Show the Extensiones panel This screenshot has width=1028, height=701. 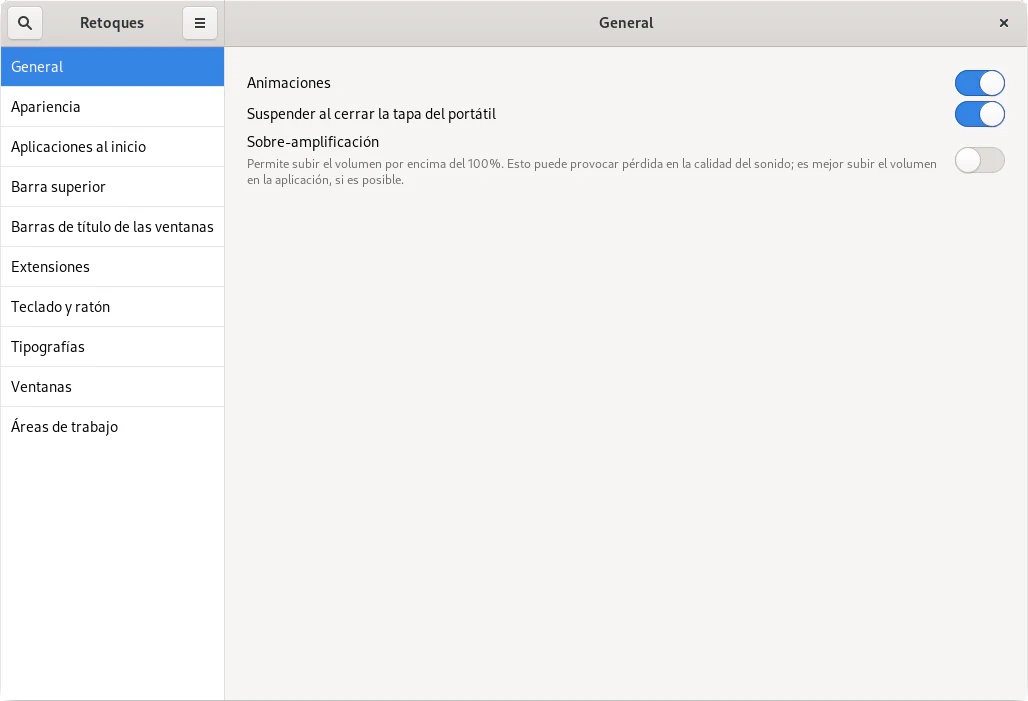tap(112, 267)
